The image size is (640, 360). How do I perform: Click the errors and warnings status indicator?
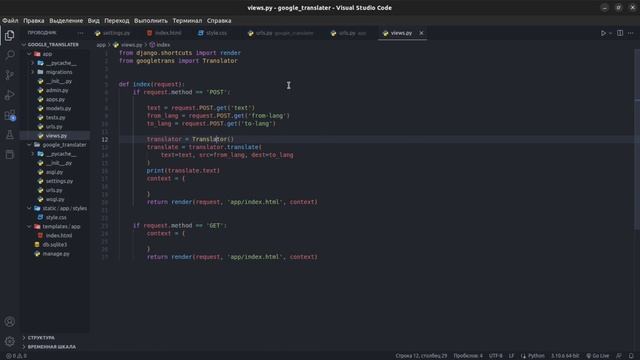pos(16,356)
